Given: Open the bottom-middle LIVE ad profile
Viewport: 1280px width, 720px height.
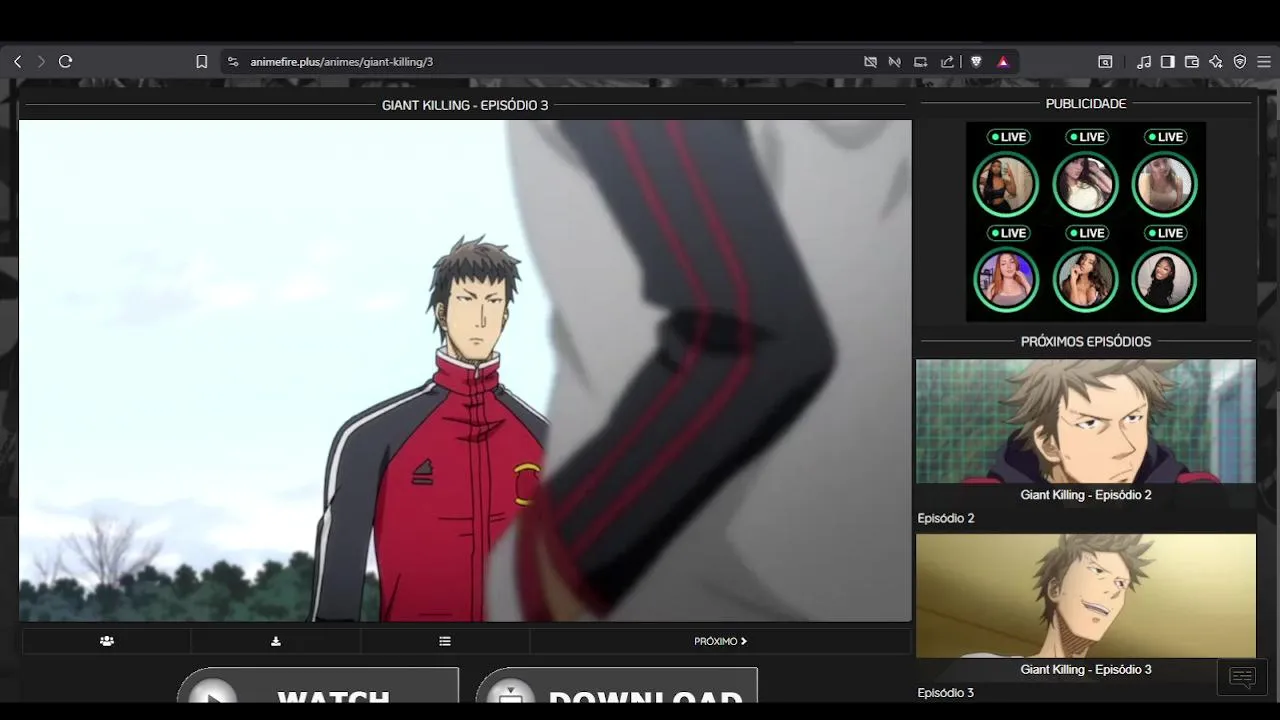Looking at the screenshot, I should coord(1085,279).
